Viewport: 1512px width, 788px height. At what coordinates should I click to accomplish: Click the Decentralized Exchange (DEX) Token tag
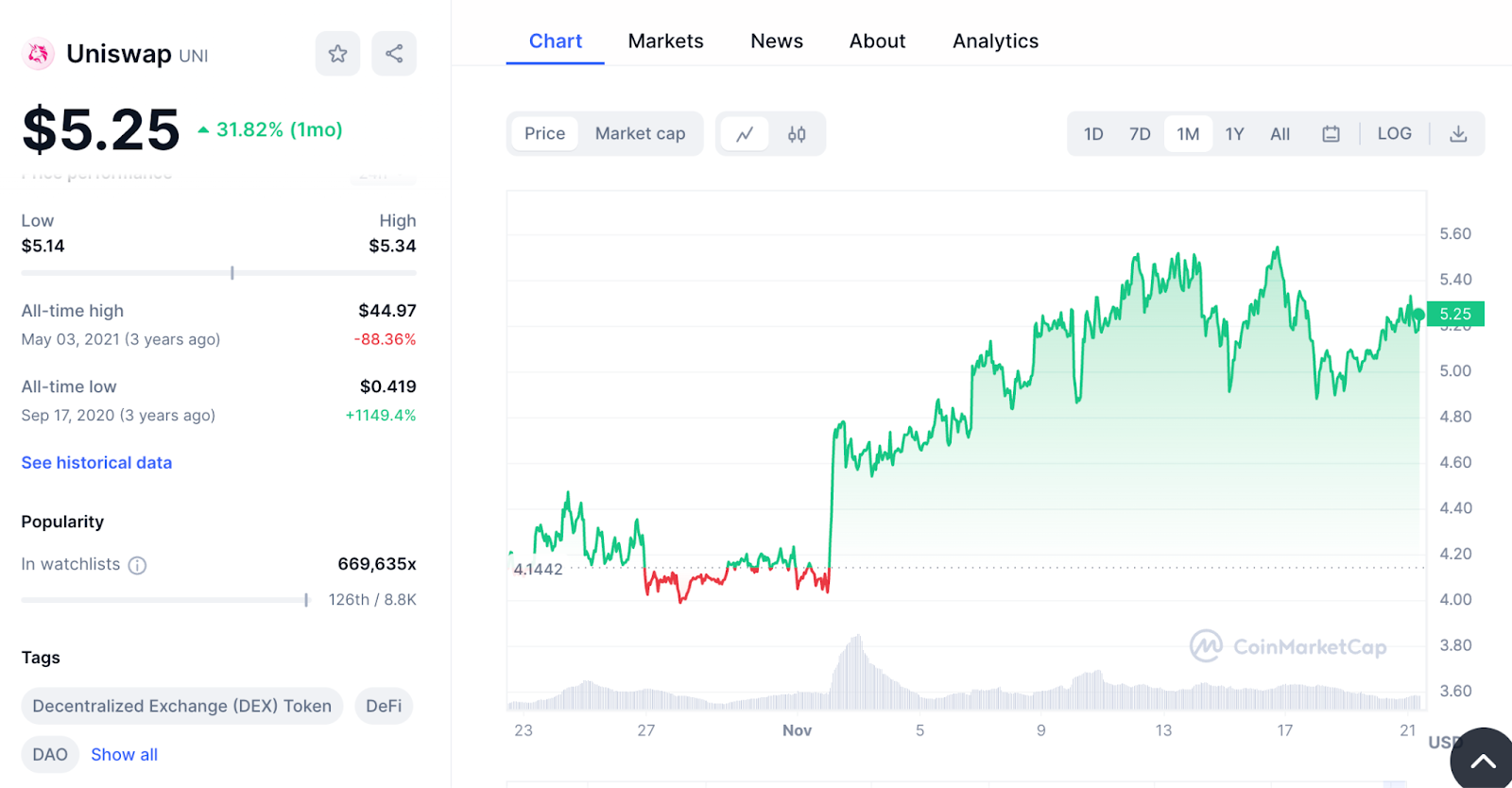point(181,706)
